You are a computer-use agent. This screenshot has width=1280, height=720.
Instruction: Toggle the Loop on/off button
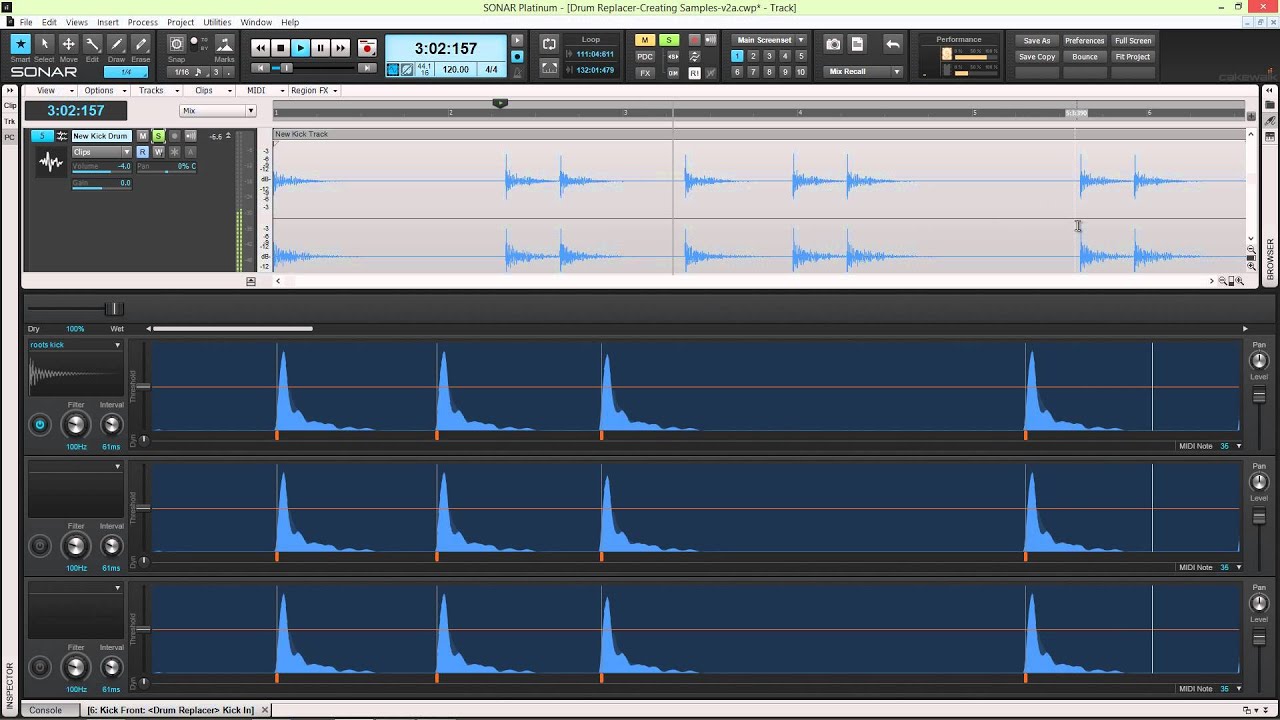(x=549, y=44)
